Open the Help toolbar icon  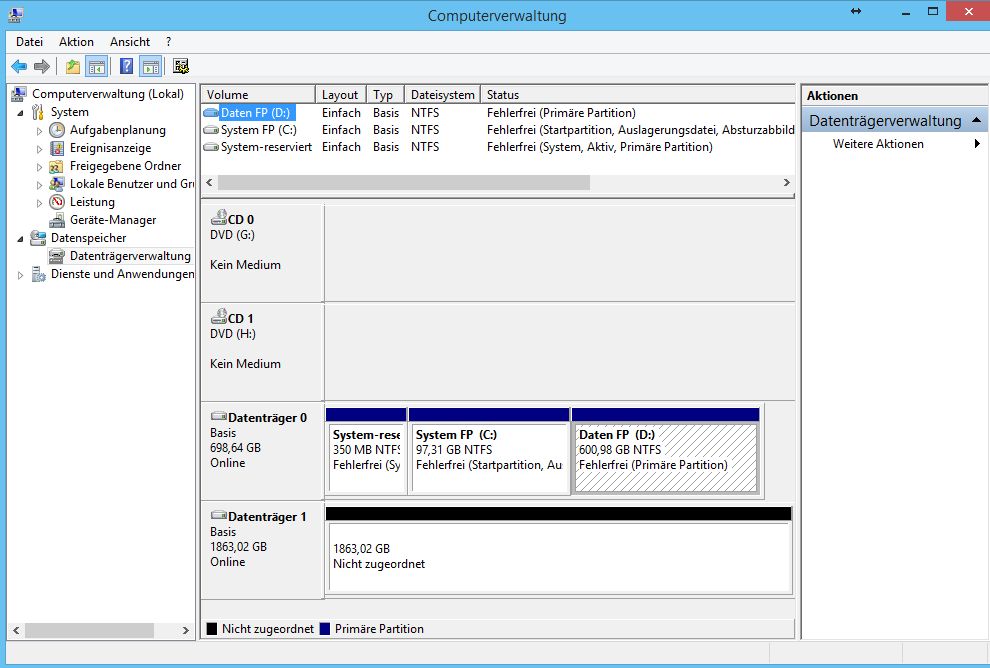point(126,66)
